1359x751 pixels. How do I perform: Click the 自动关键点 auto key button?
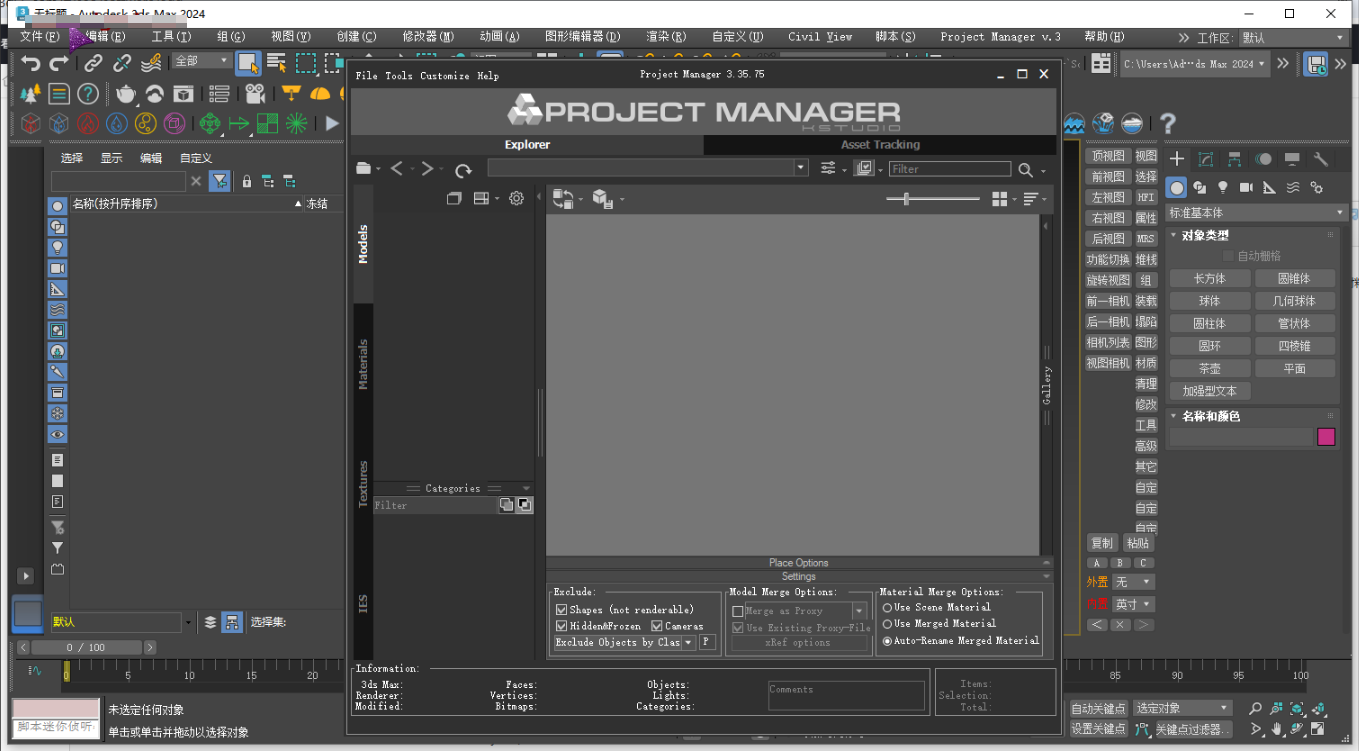(1099, 708)
